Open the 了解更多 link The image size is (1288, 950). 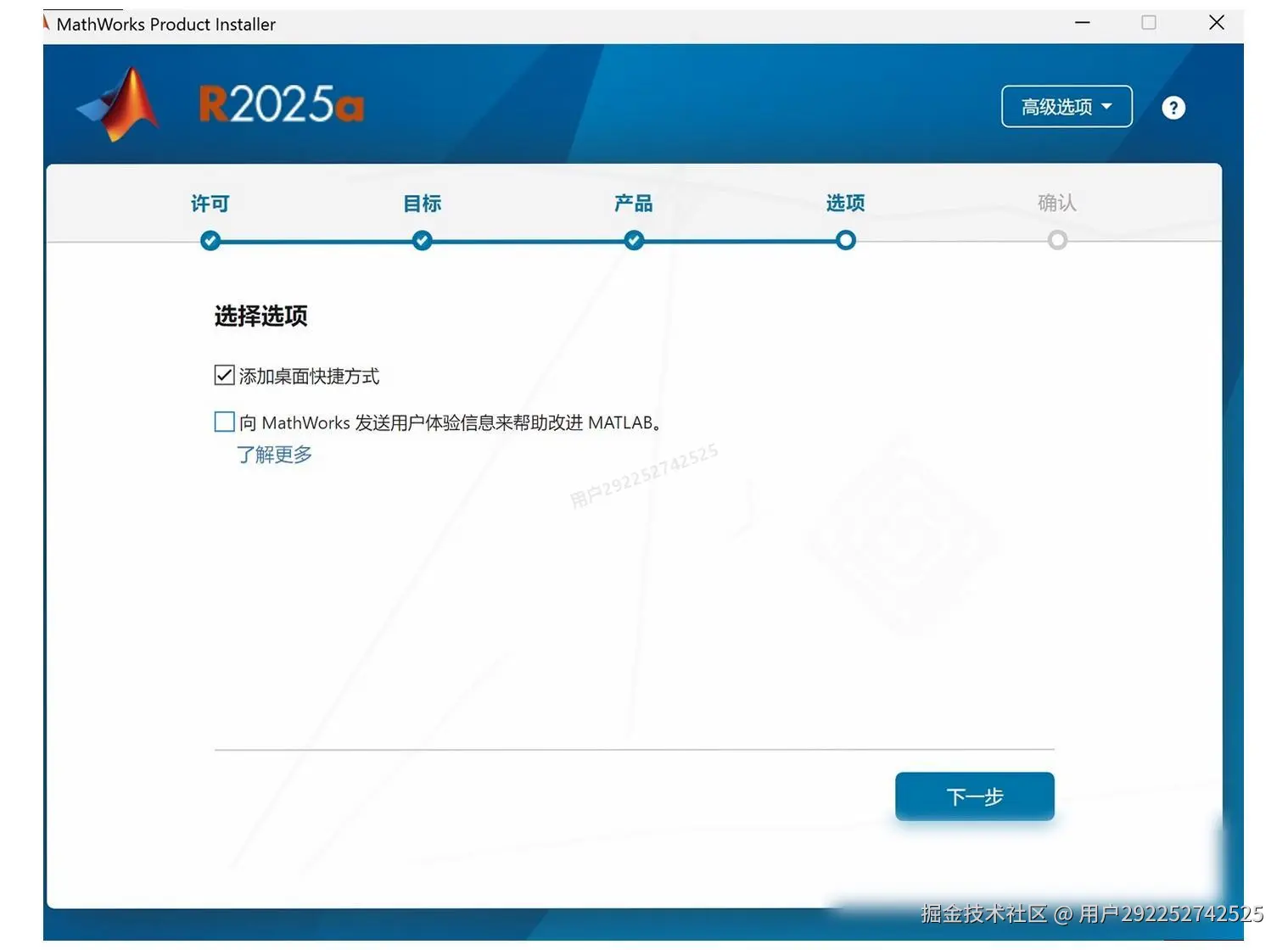click(273, 455)
